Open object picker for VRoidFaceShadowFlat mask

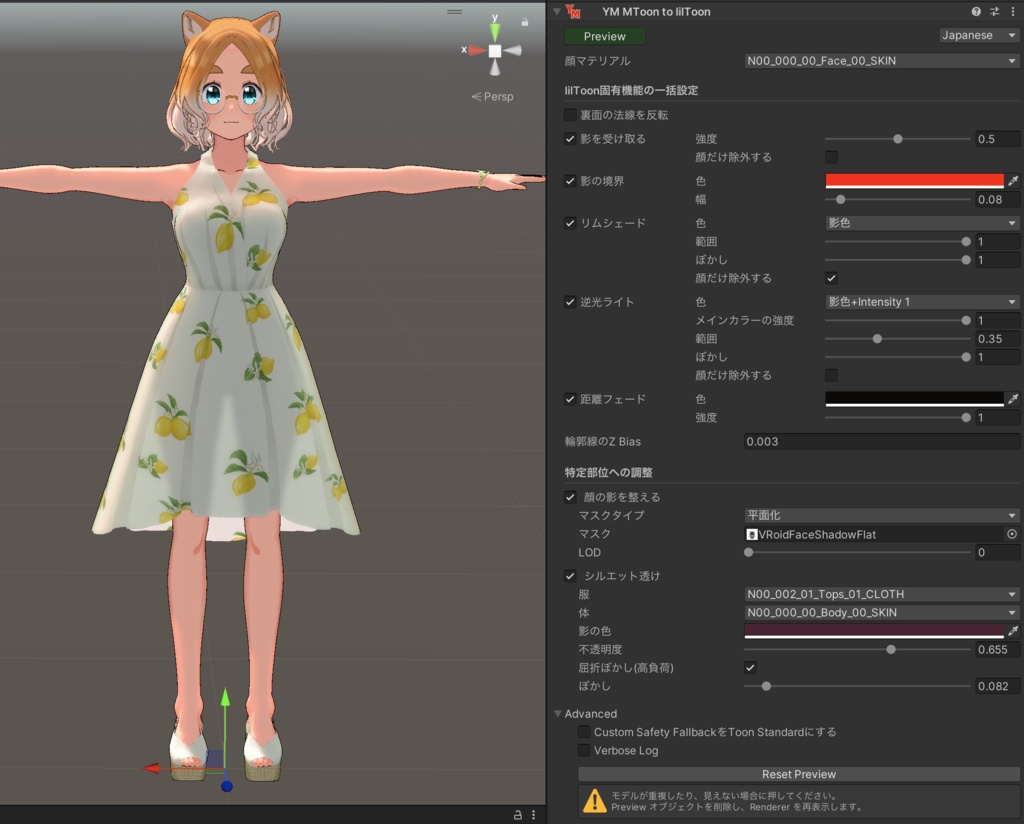click(x=1012, y=534)
